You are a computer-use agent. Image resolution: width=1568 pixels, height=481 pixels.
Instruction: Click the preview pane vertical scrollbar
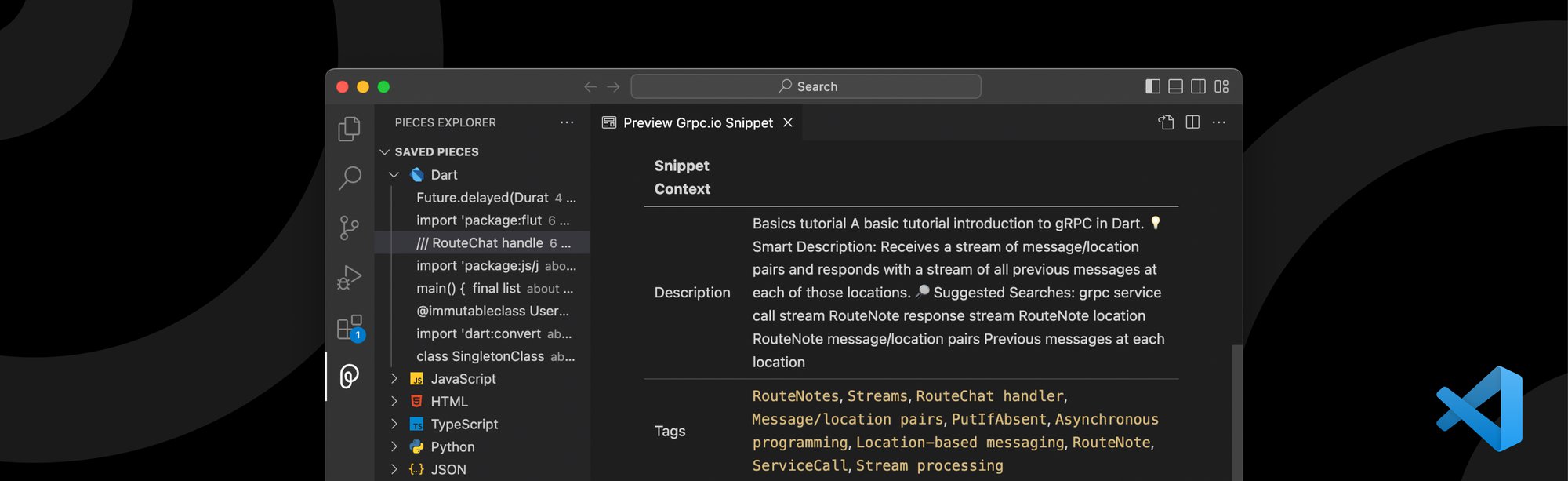[x=1236, y=408]
